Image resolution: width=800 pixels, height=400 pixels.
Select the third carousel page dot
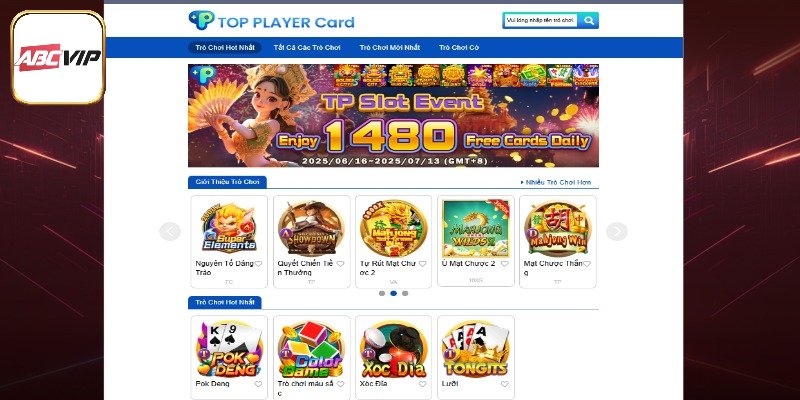(405, 293)
